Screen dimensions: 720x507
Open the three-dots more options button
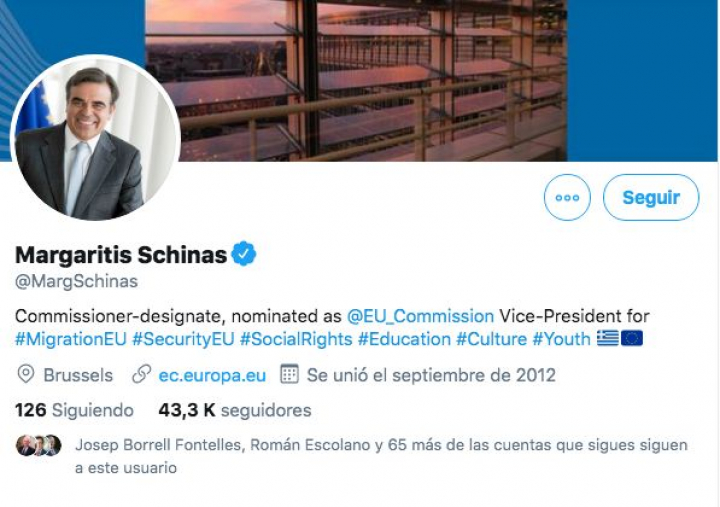(x=567, y=198)
